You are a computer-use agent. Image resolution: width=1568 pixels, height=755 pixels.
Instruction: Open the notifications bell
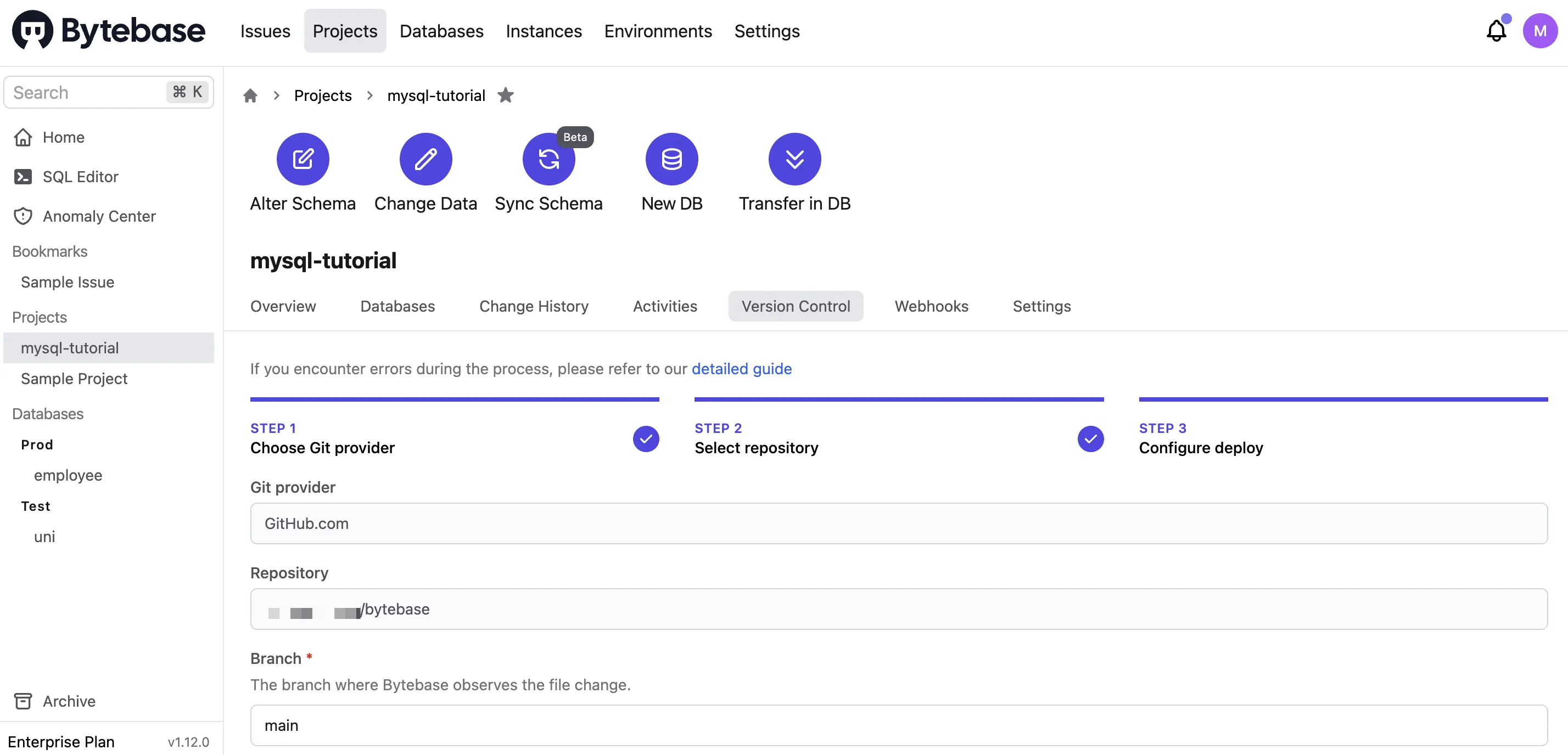point(1496,31)
